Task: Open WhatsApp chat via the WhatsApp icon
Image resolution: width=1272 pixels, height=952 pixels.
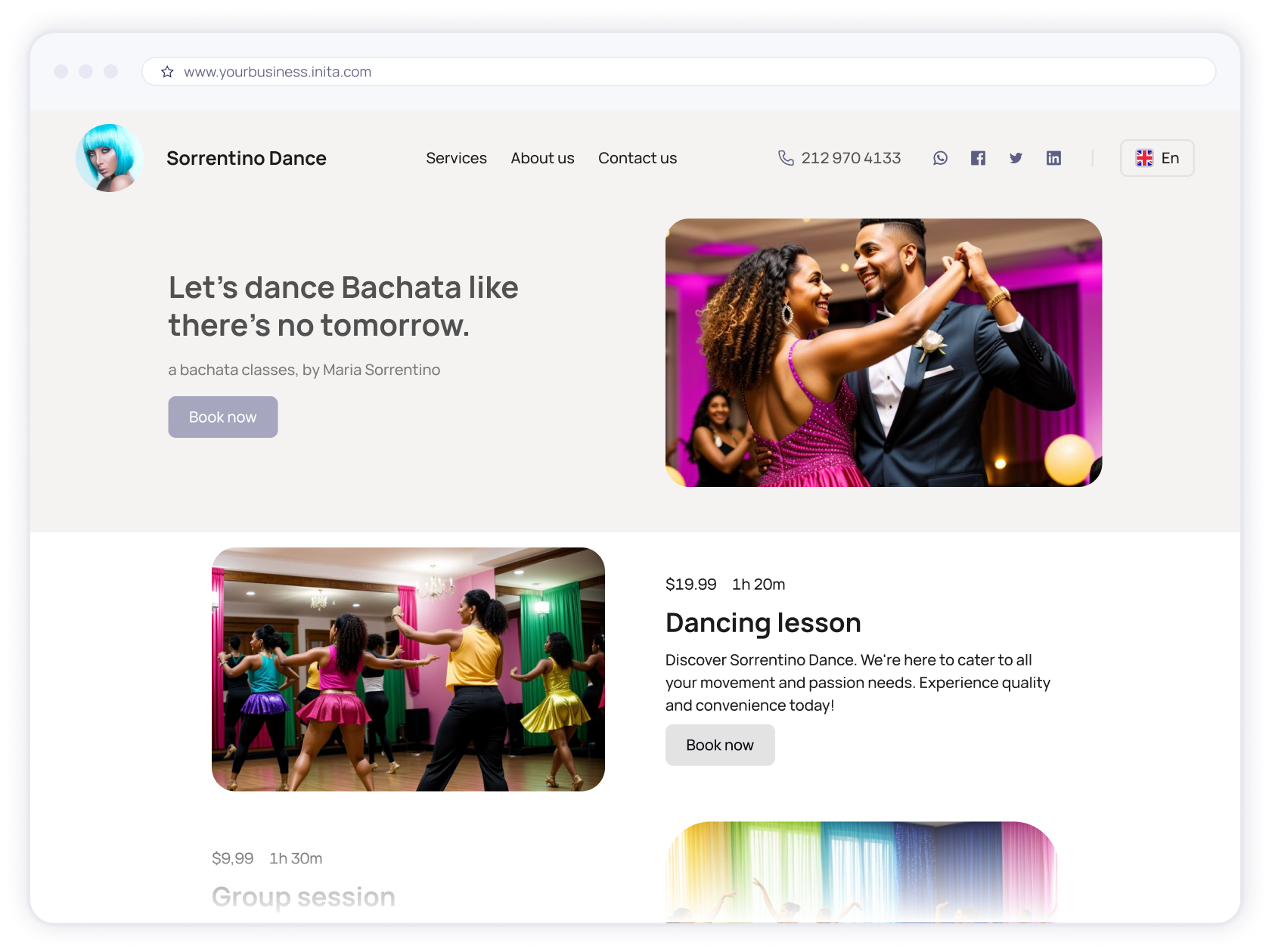Action: coord(941,158)
